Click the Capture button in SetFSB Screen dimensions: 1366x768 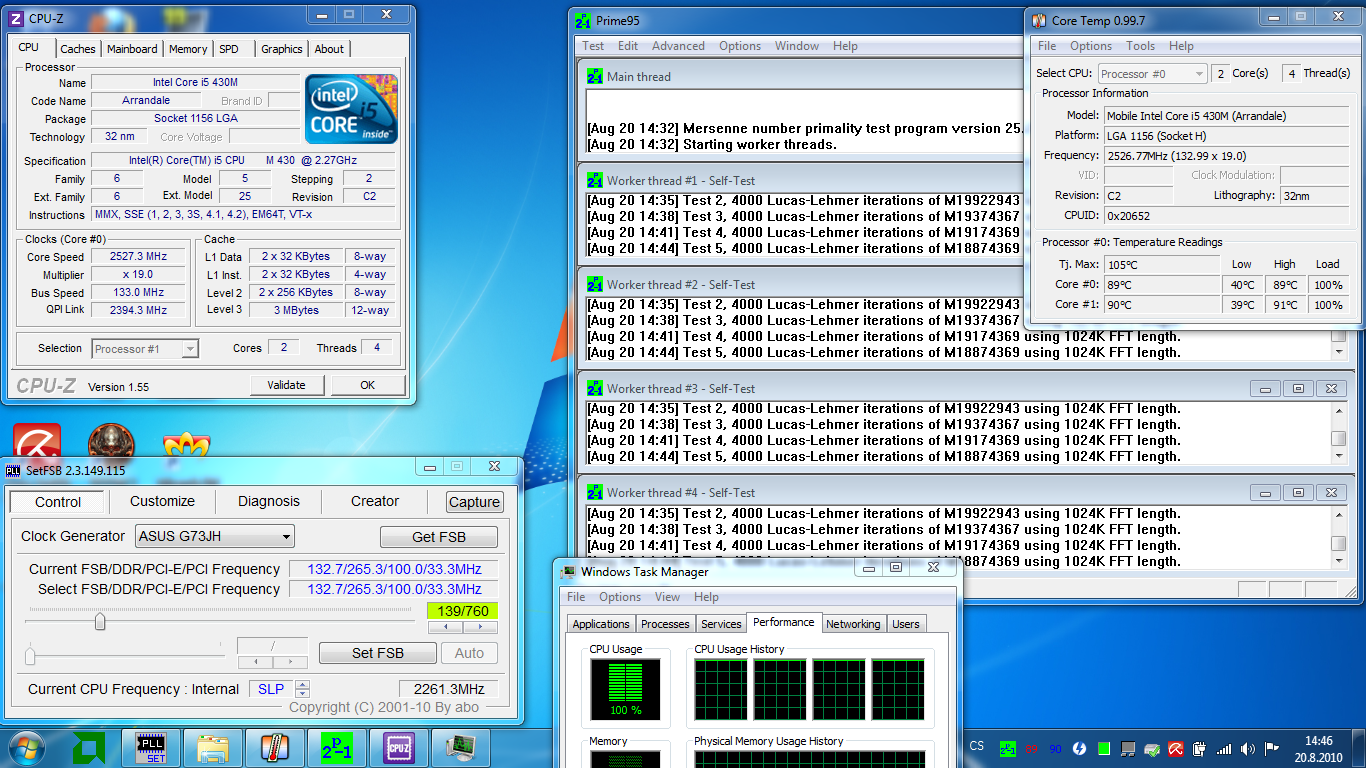[x=474, y=502]
